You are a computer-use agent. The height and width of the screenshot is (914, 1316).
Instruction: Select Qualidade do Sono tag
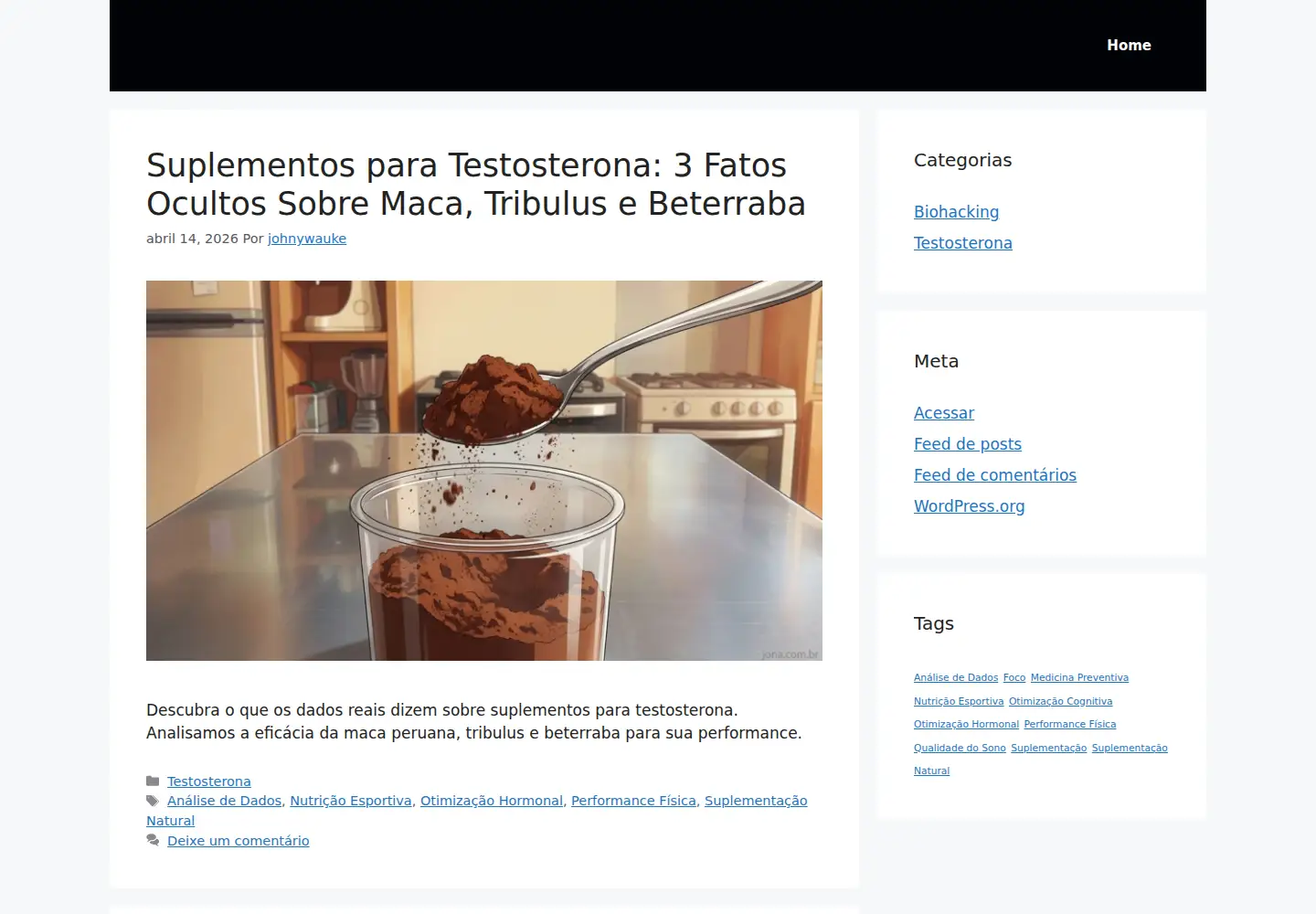[x=960, y=749]
